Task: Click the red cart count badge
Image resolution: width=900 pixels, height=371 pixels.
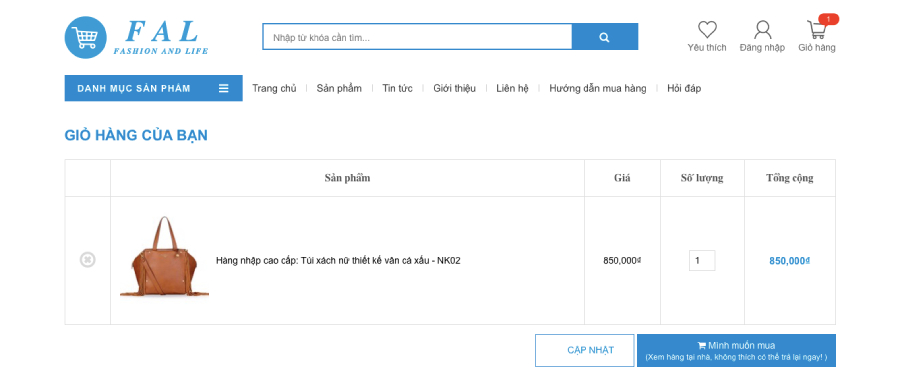Action: point(829,19)
